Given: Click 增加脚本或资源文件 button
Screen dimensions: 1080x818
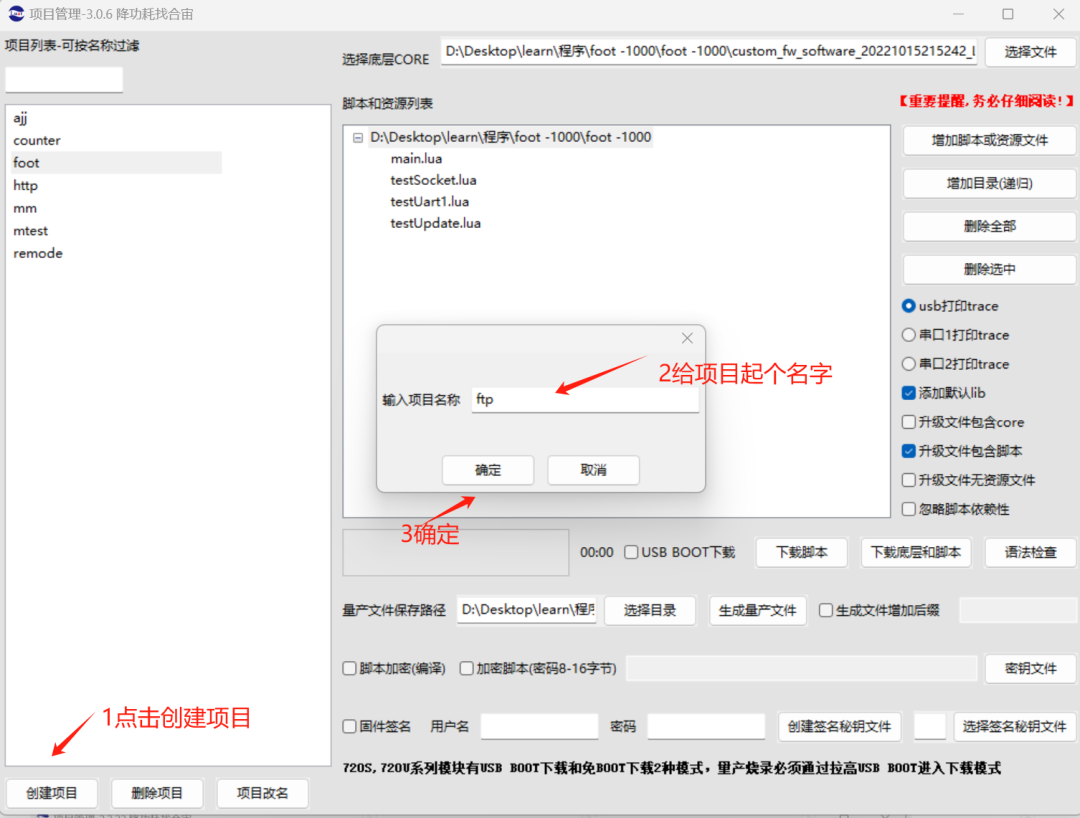Looking at the screenshot, I should coord(990,140).
